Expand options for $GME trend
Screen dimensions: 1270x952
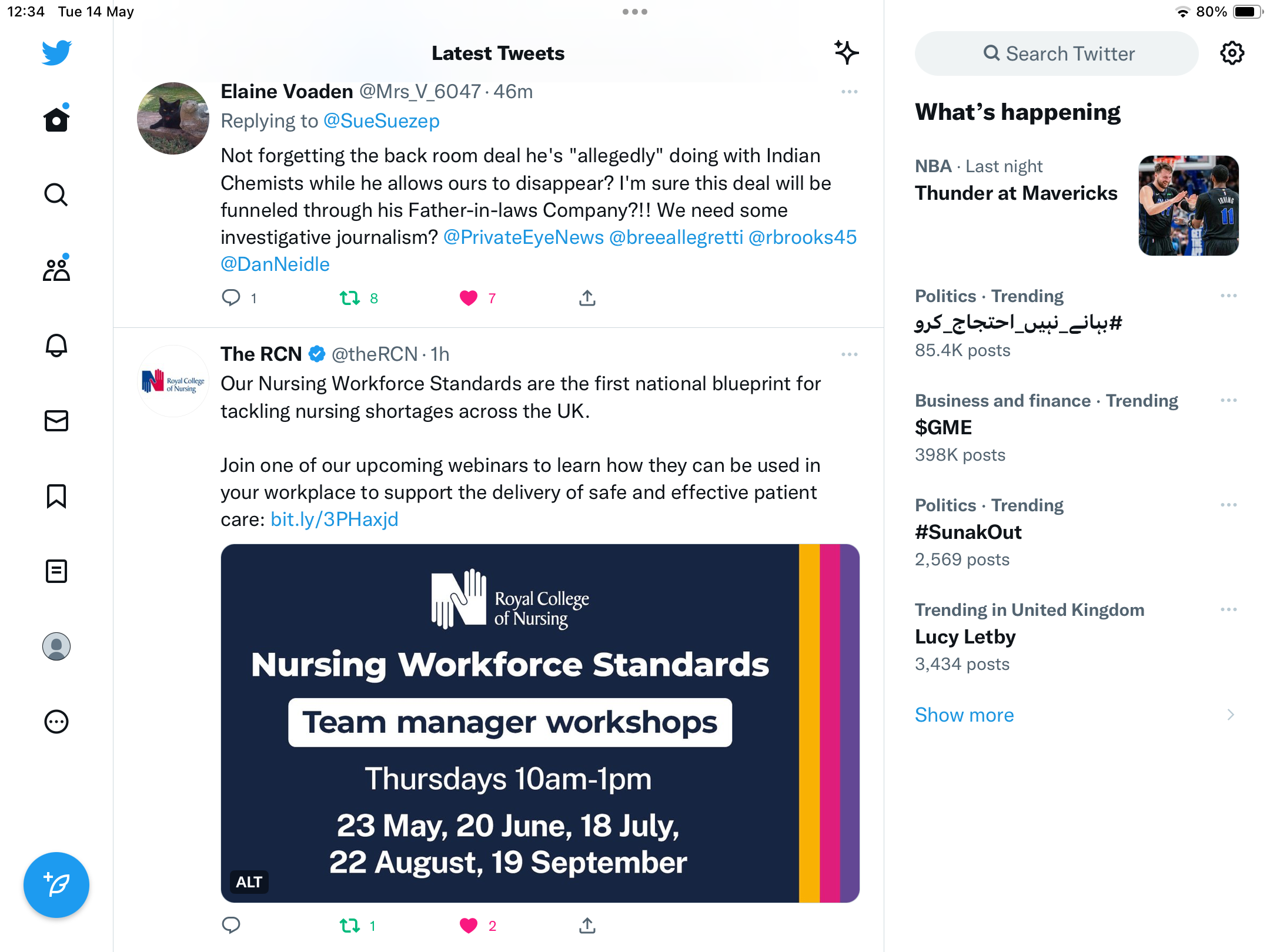(x=1229, y=400)
